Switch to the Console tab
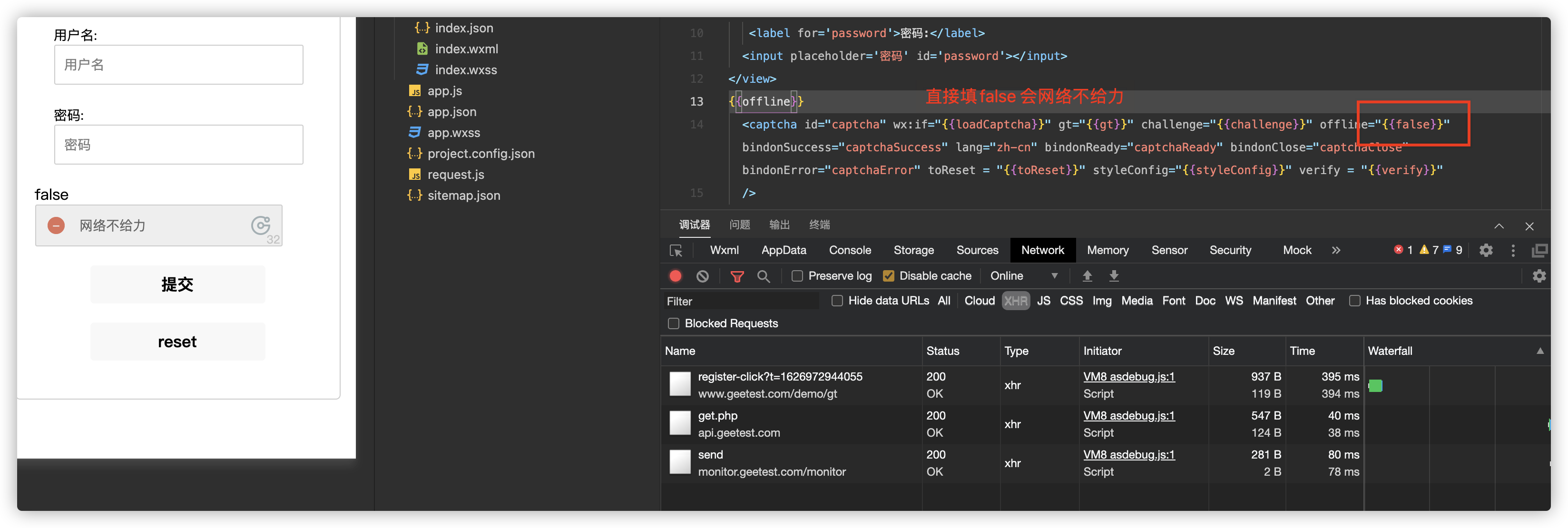The image size is (1568, 528). click(x=850, y=250)
